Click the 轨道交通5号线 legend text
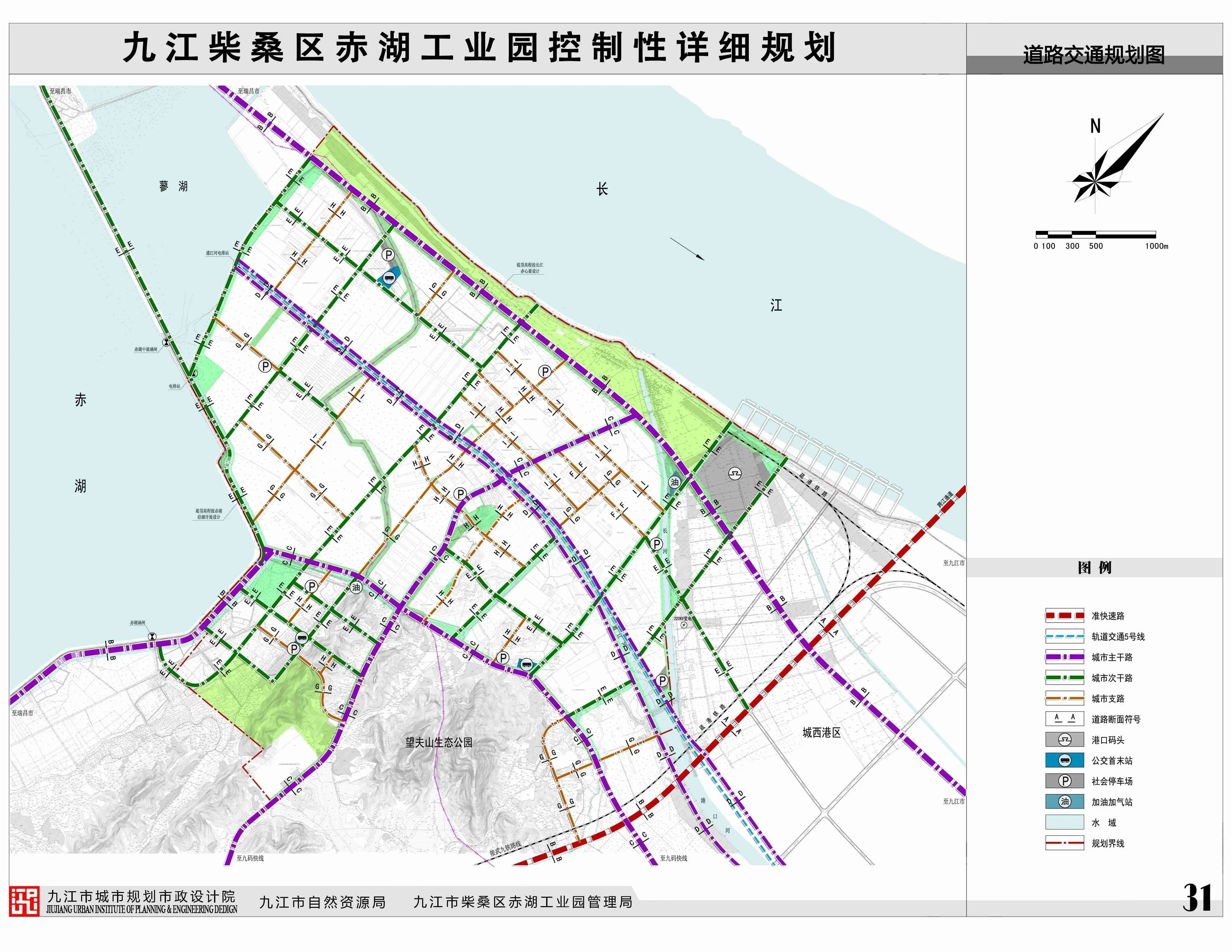 point(1118,637)
